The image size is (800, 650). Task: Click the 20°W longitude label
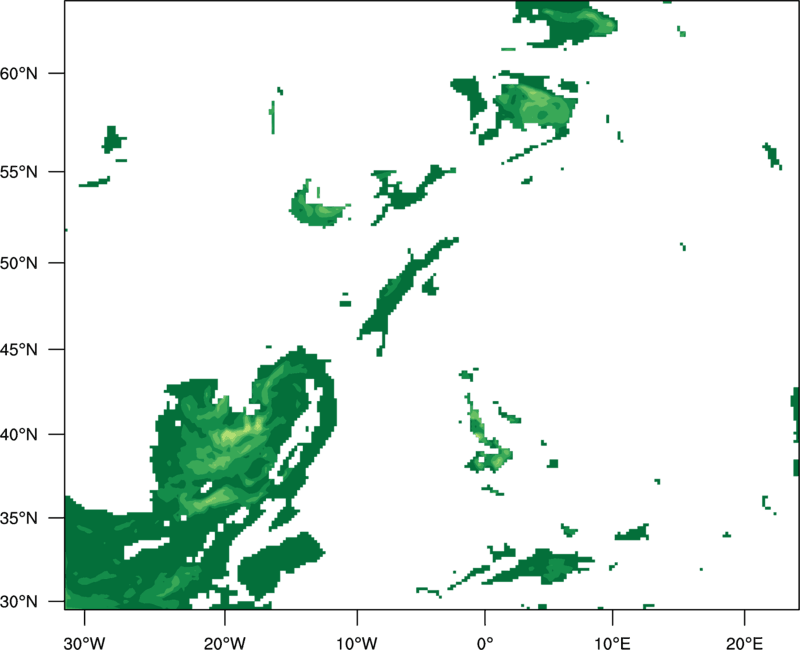tap(224, 643)
